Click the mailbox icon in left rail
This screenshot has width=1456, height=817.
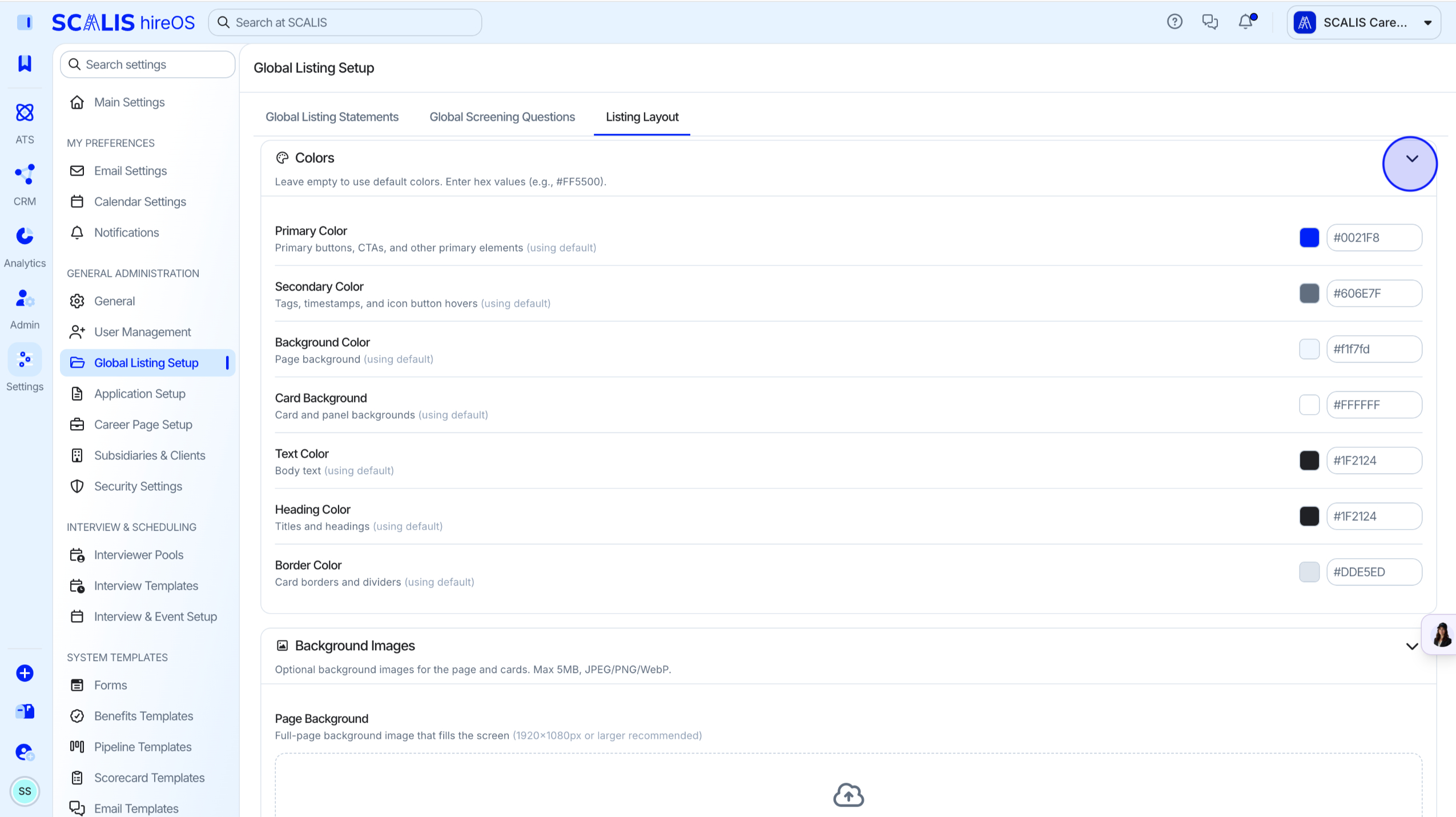pos(25,711)
